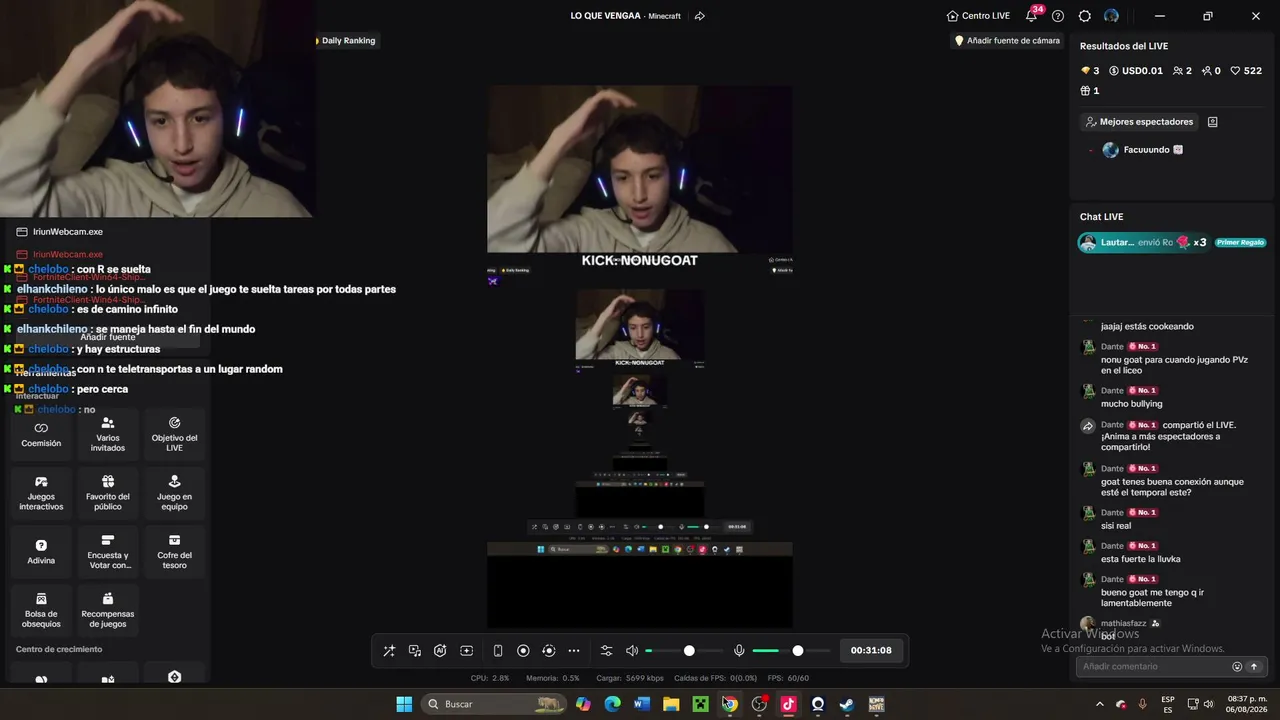Open Recompensas de juegos tool

(108, 611)
